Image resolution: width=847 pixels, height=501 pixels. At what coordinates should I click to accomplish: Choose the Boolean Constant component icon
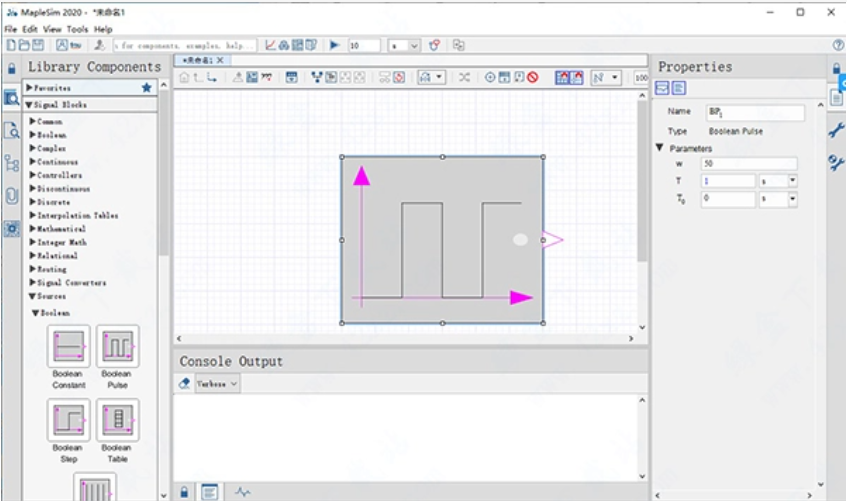tap(69, 346)
